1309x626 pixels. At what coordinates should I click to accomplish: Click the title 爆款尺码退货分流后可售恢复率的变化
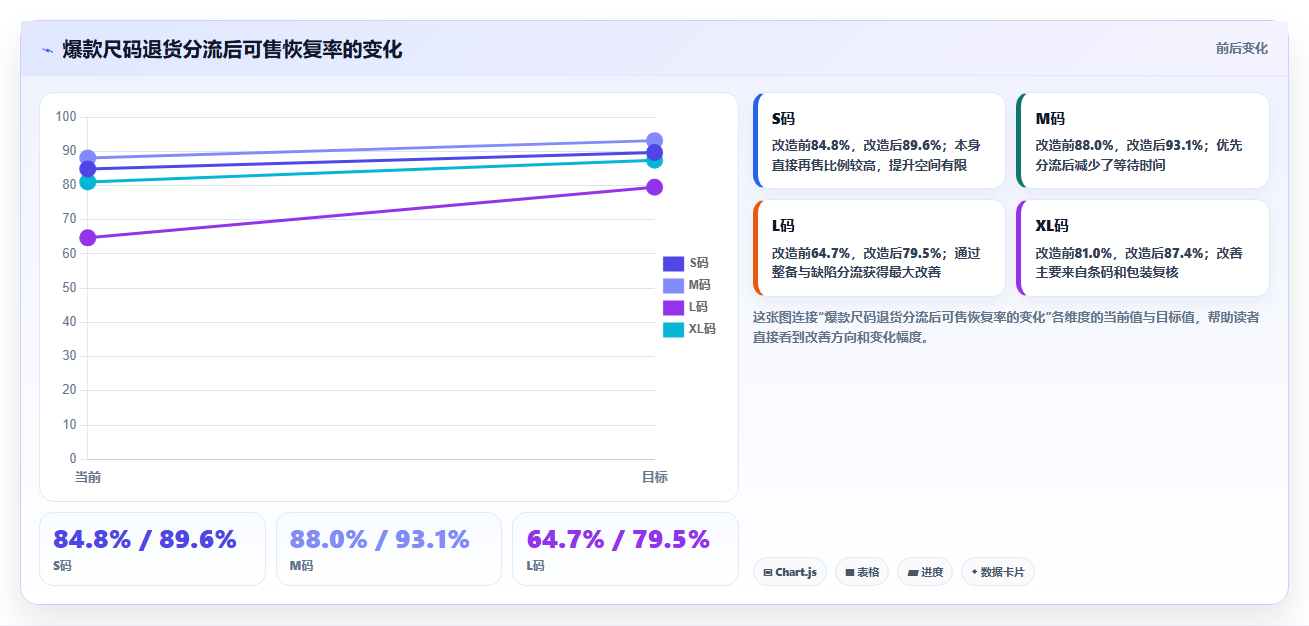pyautogui.click(x=232, y=49)
